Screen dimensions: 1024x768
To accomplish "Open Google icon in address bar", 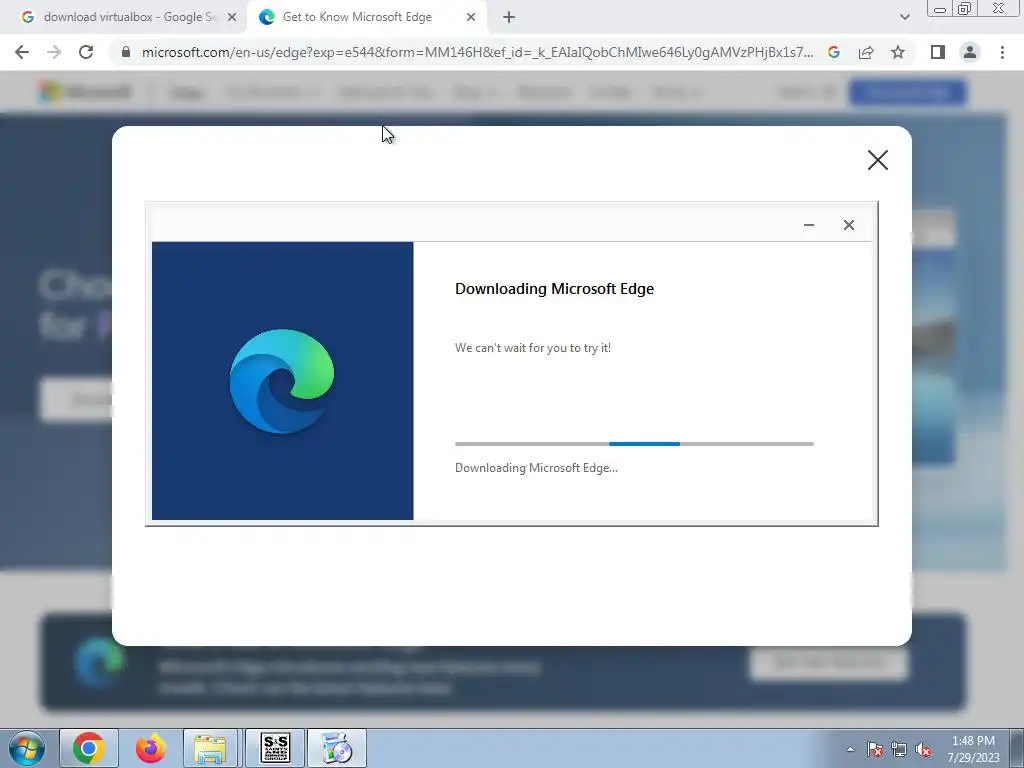I will (834, 52).
